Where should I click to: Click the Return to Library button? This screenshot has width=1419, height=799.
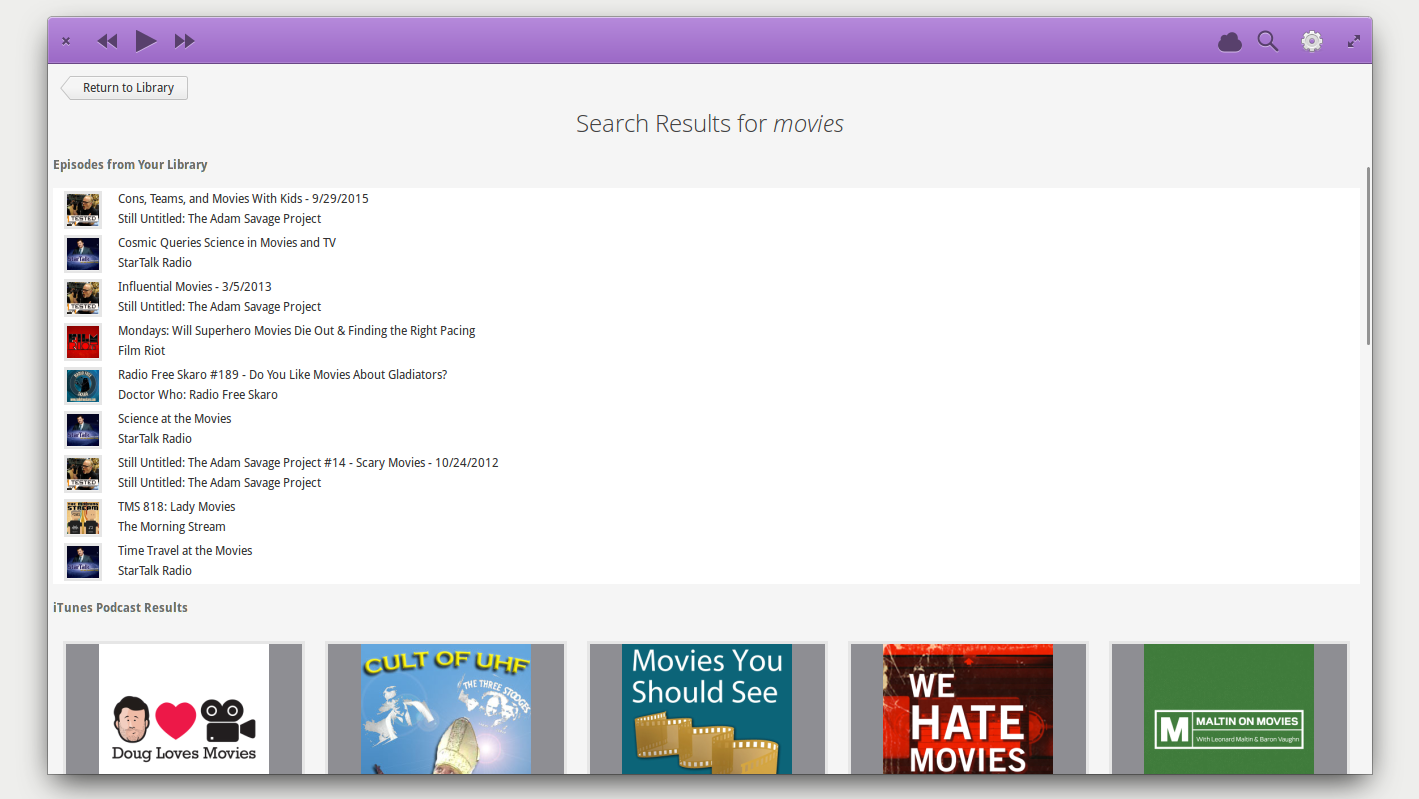point(124,88)
